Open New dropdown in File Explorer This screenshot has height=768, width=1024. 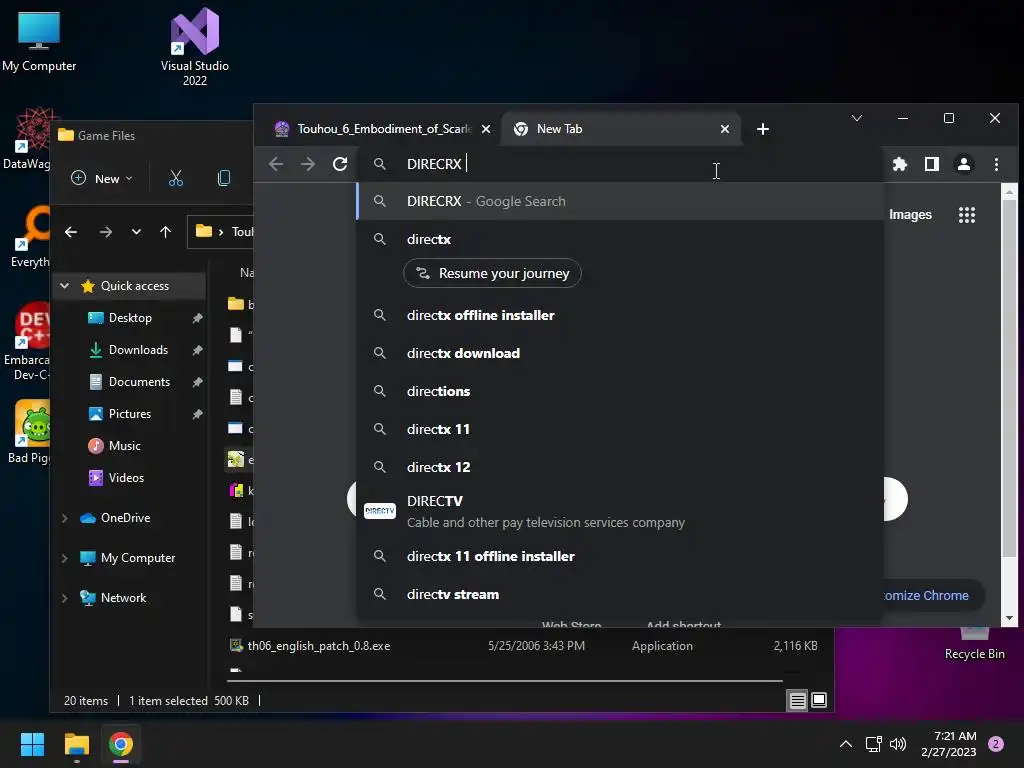[101, 178]
